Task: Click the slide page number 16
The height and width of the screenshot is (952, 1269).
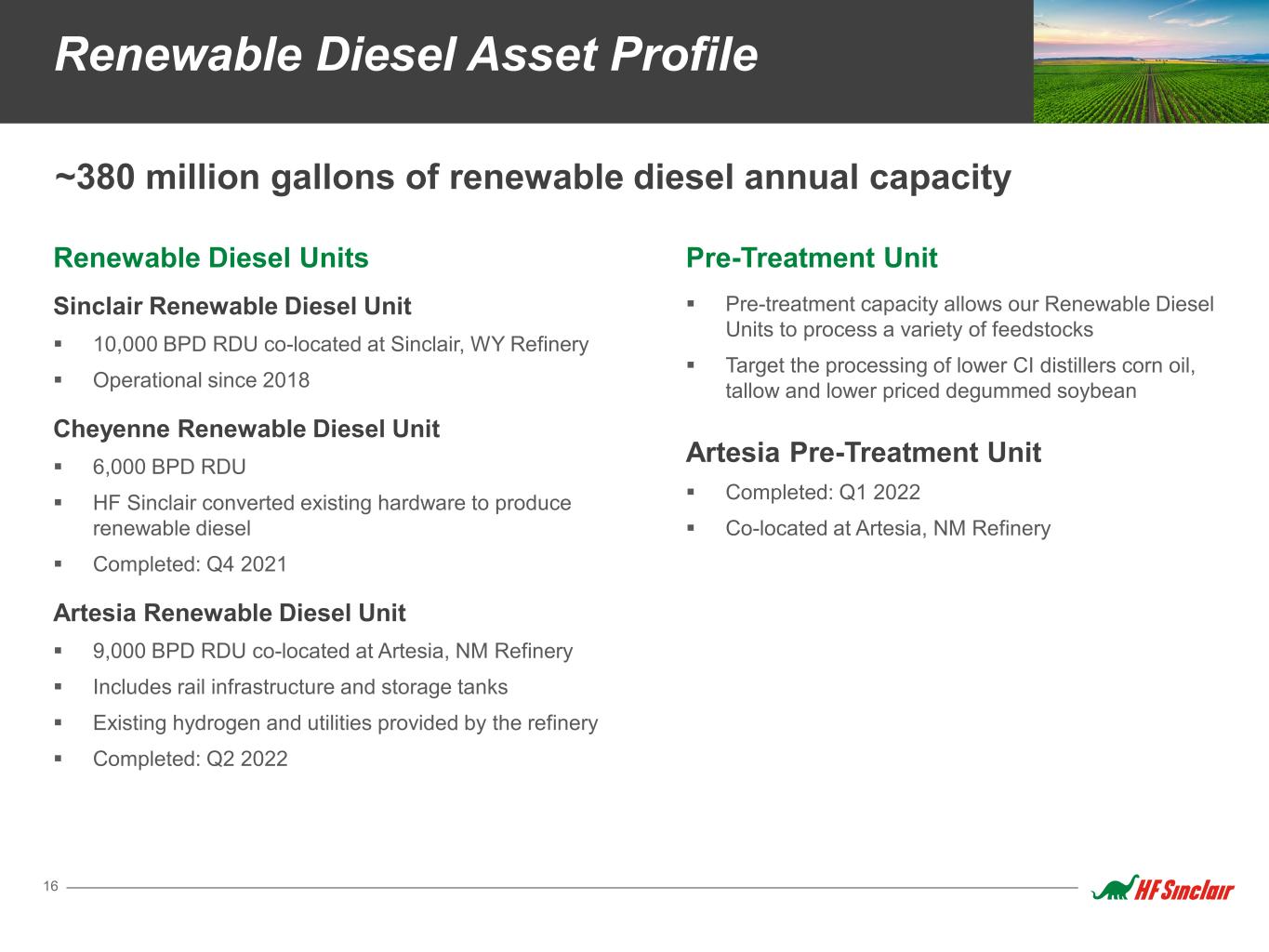Action: [50, 887]
